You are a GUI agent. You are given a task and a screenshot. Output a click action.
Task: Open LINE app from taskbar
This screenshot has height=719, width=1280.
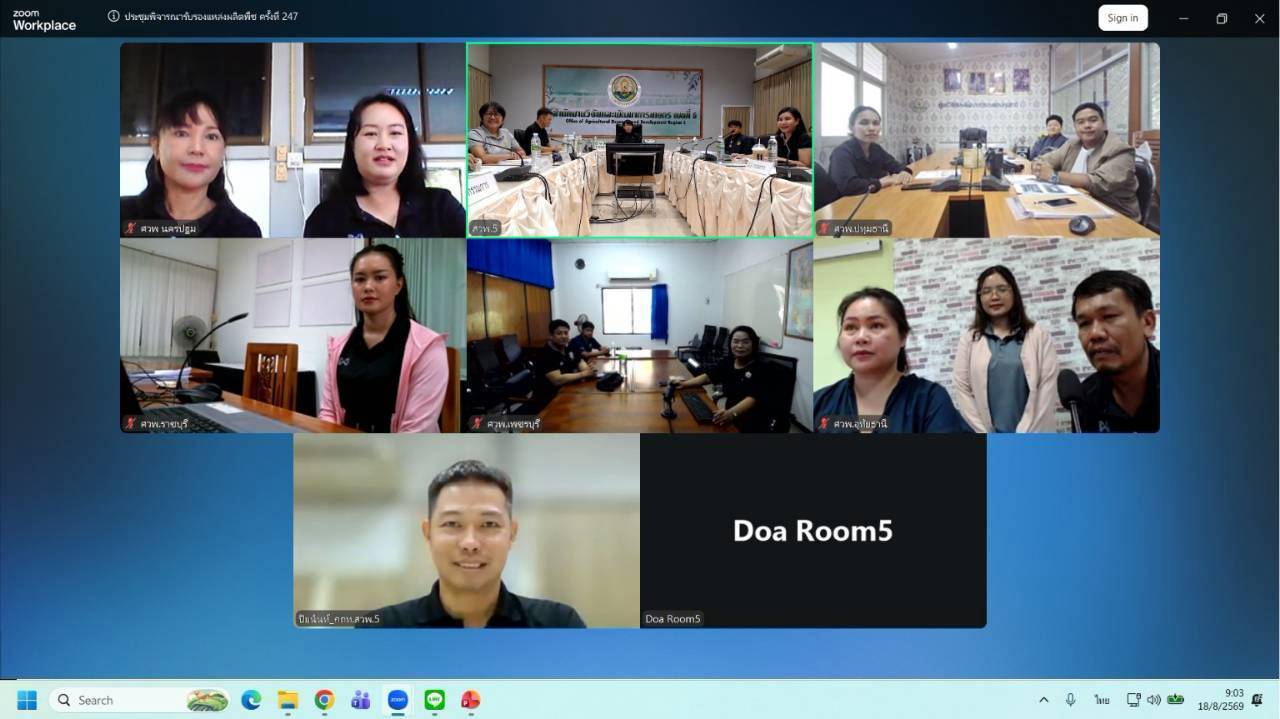coord(434,700)
